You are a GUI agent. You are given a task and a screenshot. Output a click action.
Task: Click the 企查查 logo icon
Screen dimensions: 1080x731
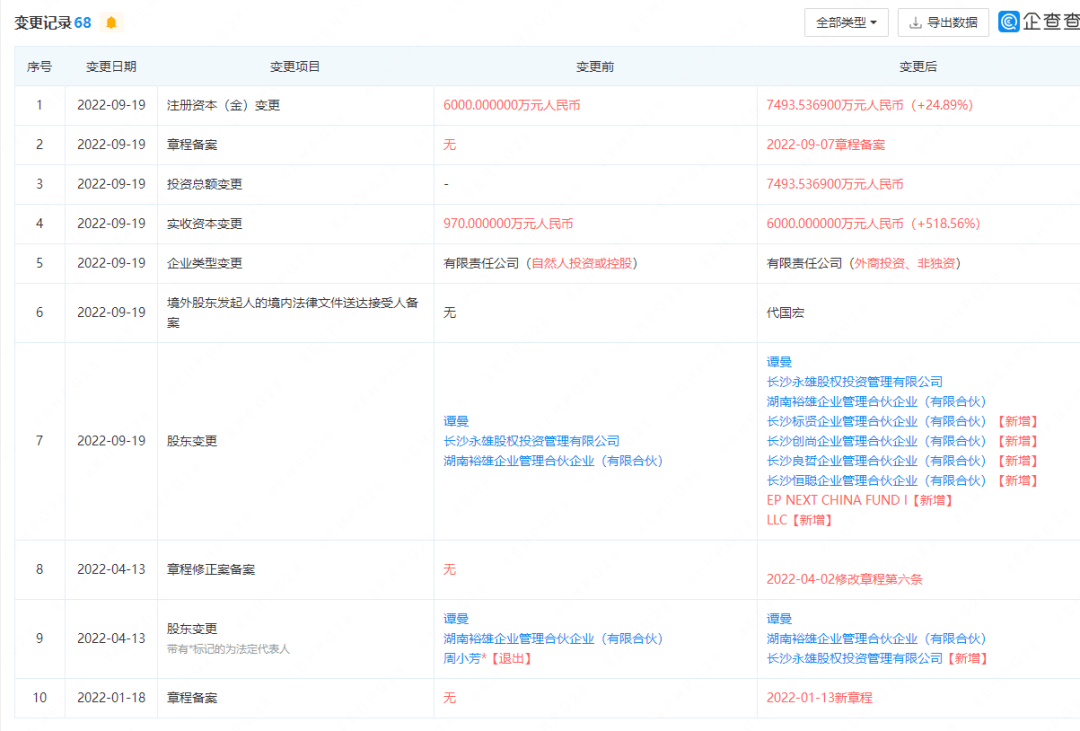click(x=1008, y=22)
